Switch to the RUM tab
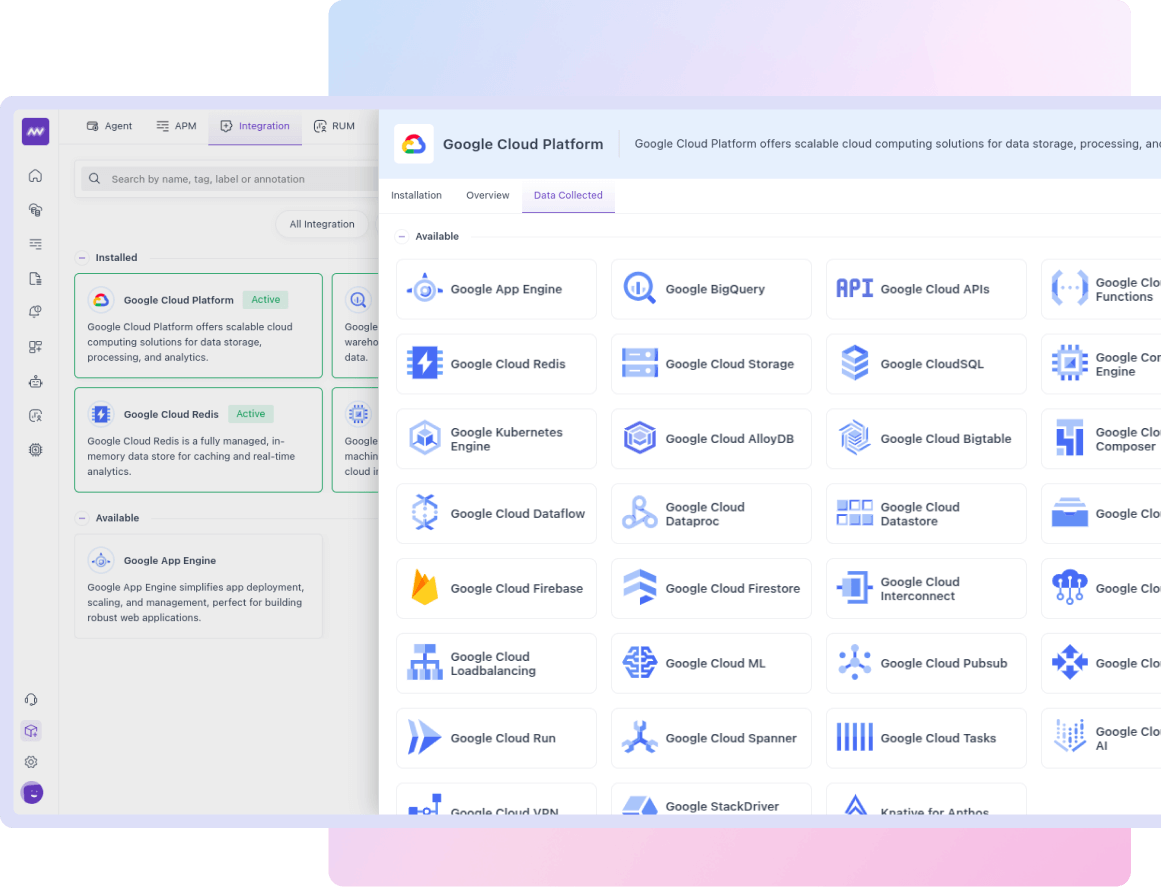Image resolution: width=1161 pixels, height=887 pixels. tap(334, 126)
